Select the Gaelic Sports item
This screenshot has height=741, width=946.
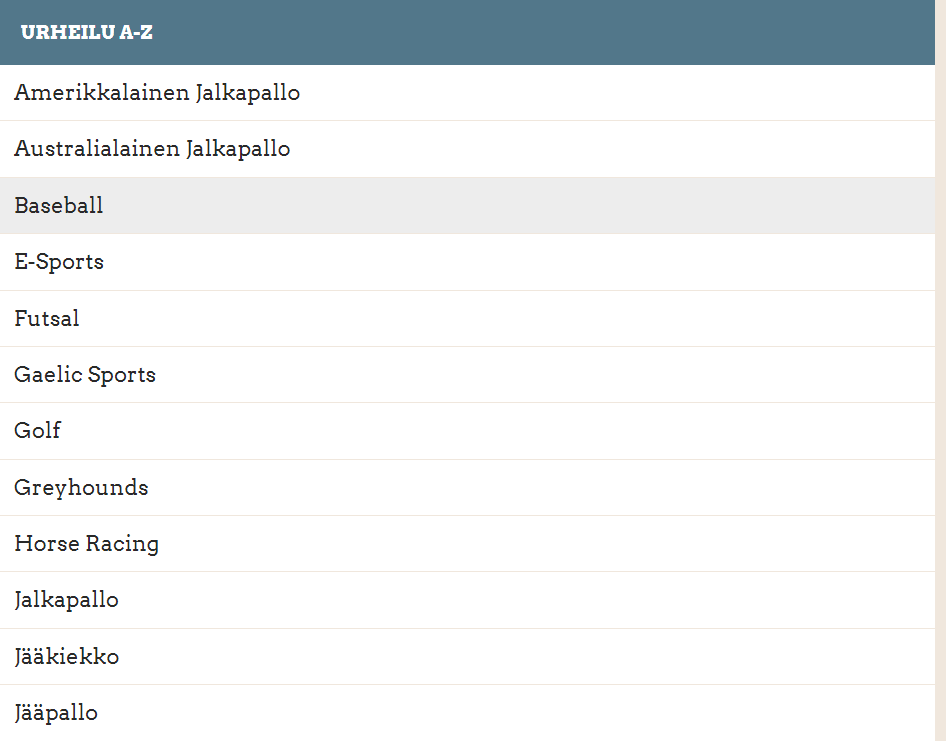(x=85, y=375)
